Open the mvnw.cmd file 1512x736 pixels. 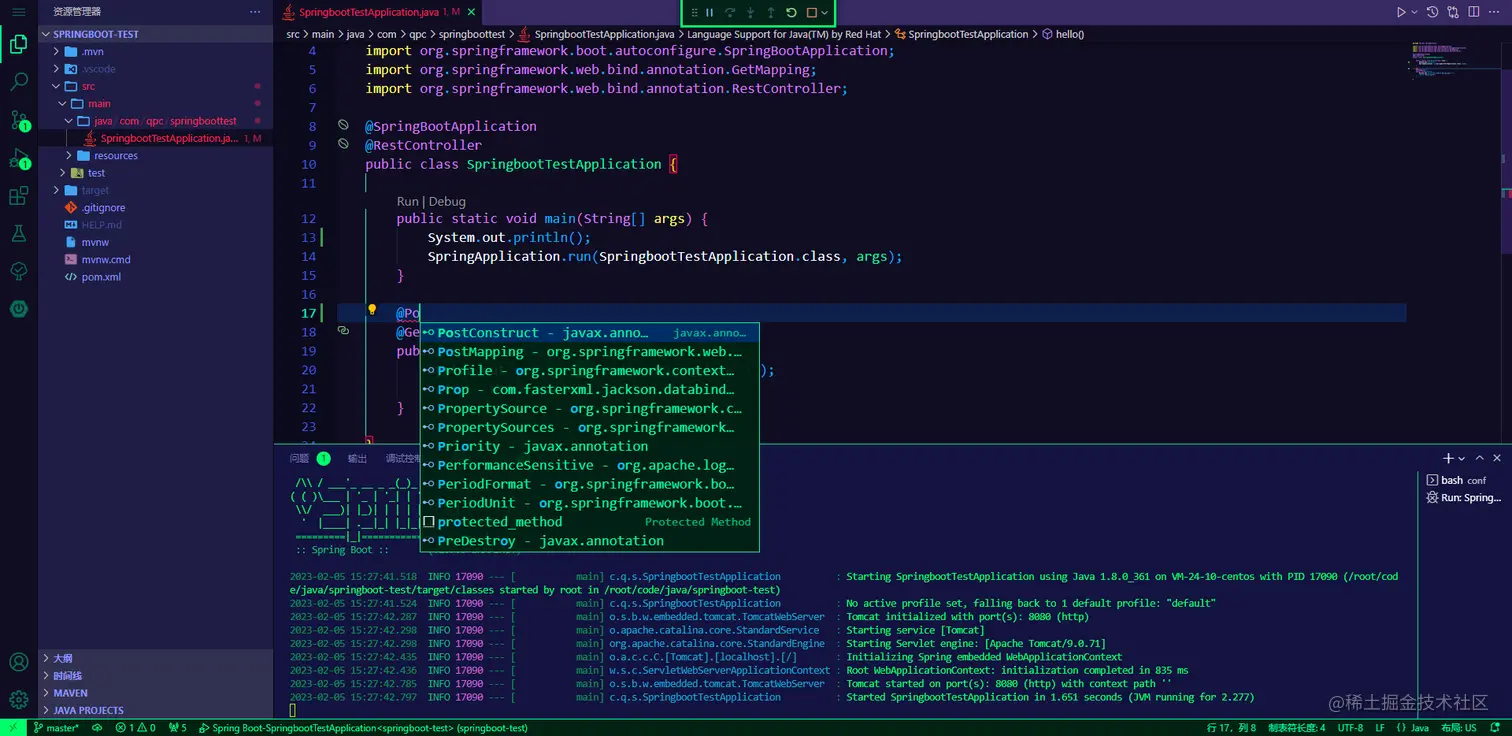(x=156, y=260)
